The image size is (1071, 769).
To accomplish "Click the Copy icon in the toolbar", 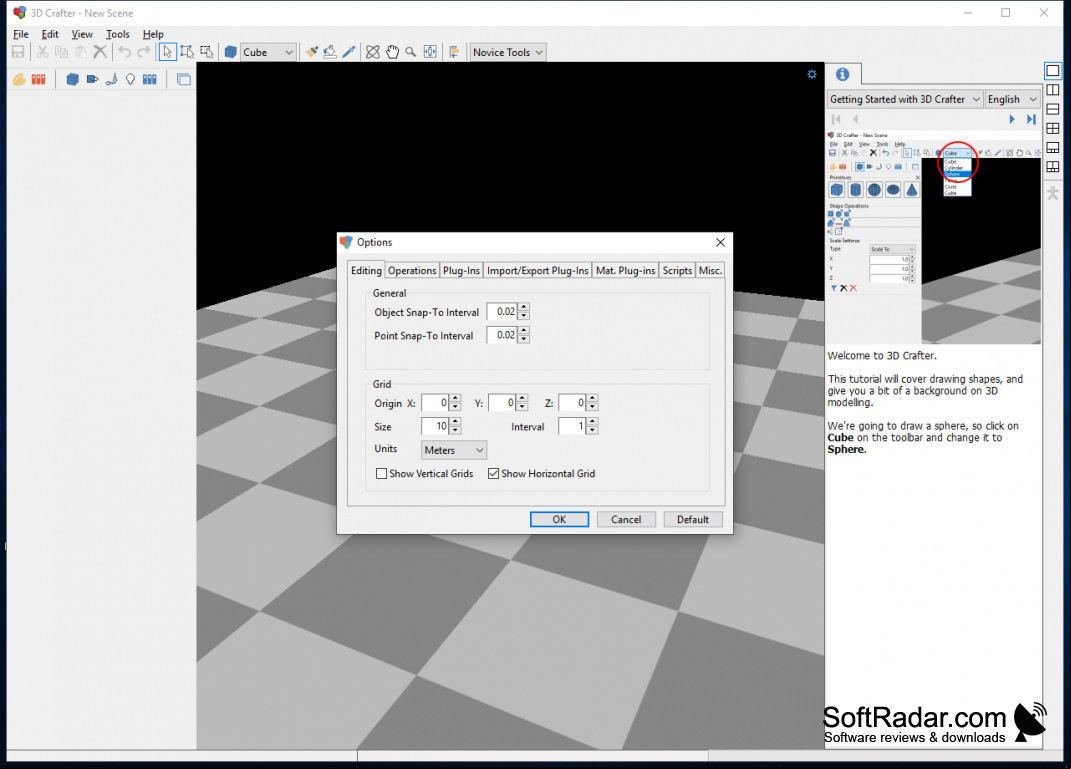I will tap(61, 52).
